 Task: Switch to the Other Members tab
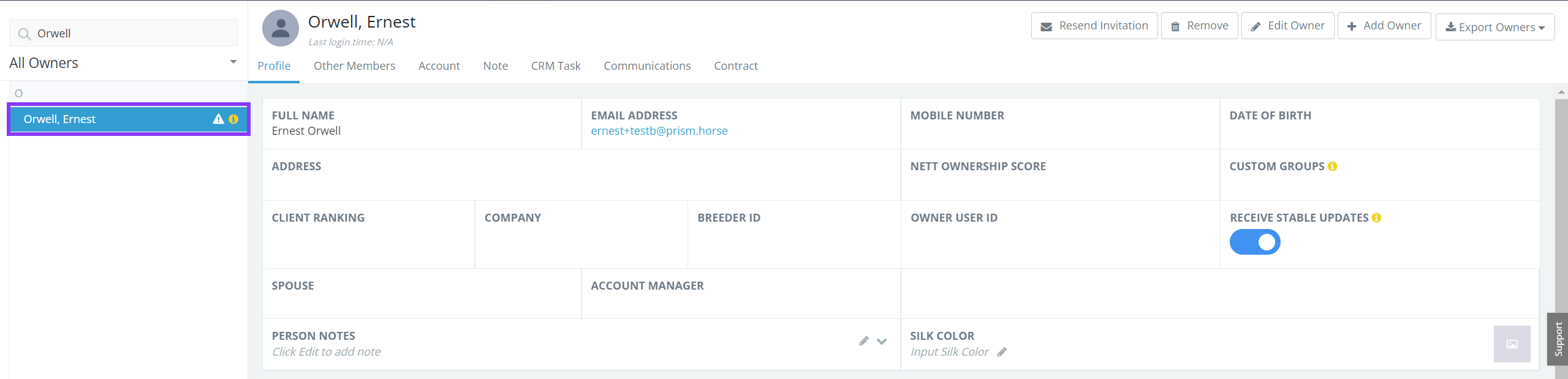click(354, 66)
